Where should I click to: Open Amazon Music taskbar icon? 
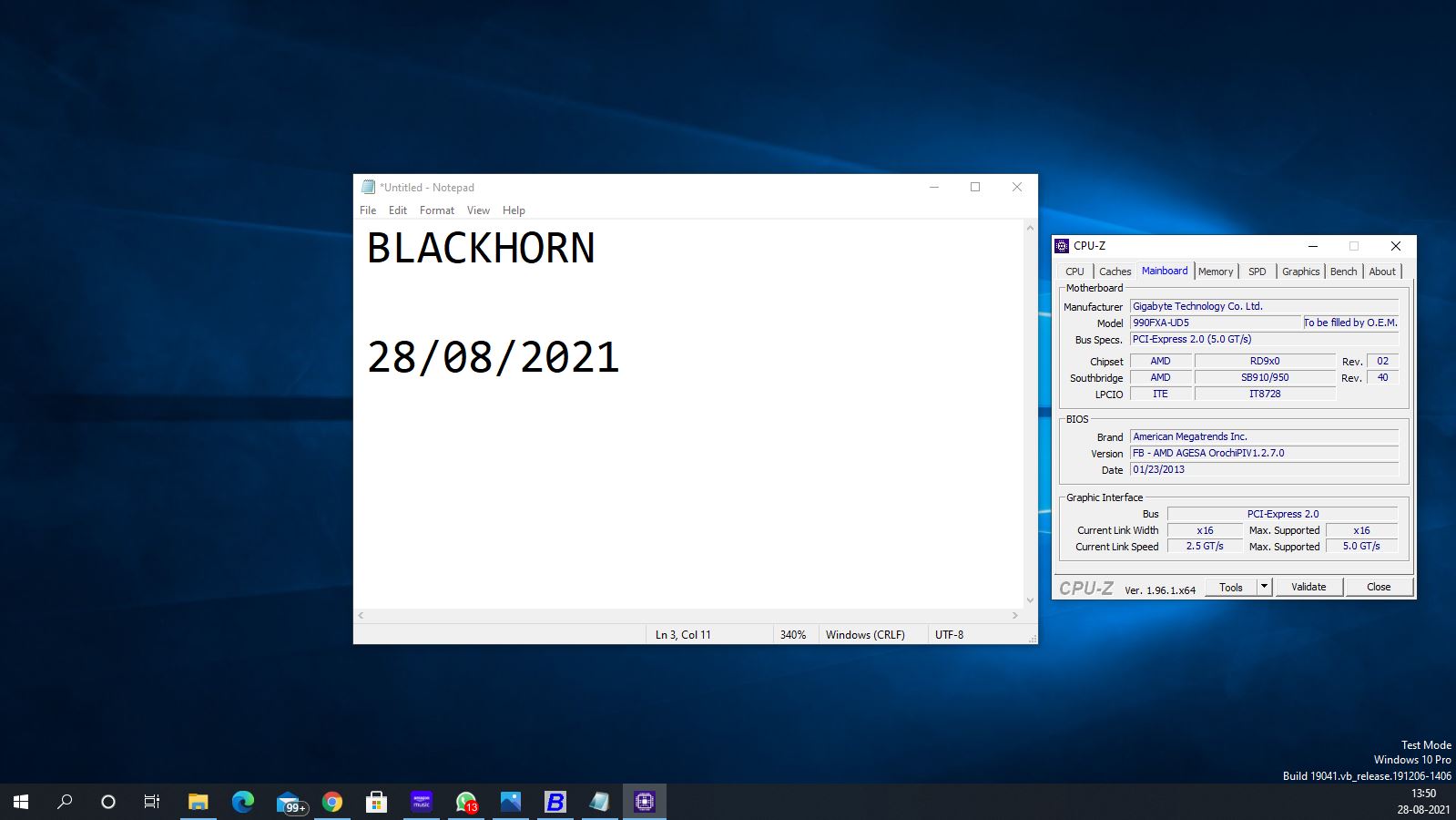(422, 802)
